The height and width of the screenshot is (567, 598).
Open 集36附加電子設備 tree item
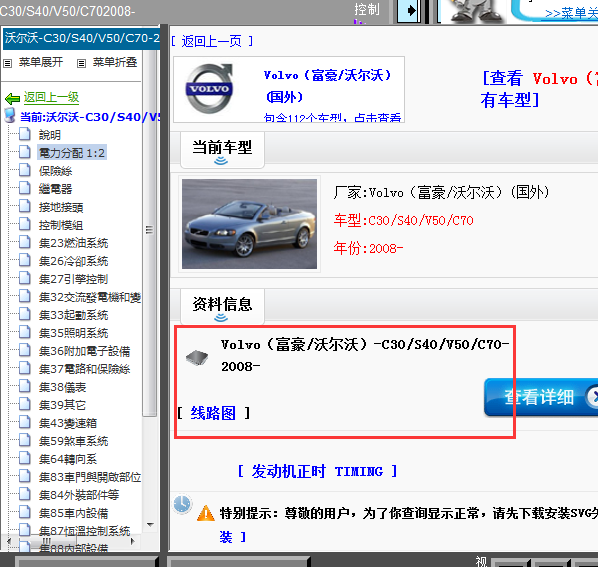(x=84, y=351)
